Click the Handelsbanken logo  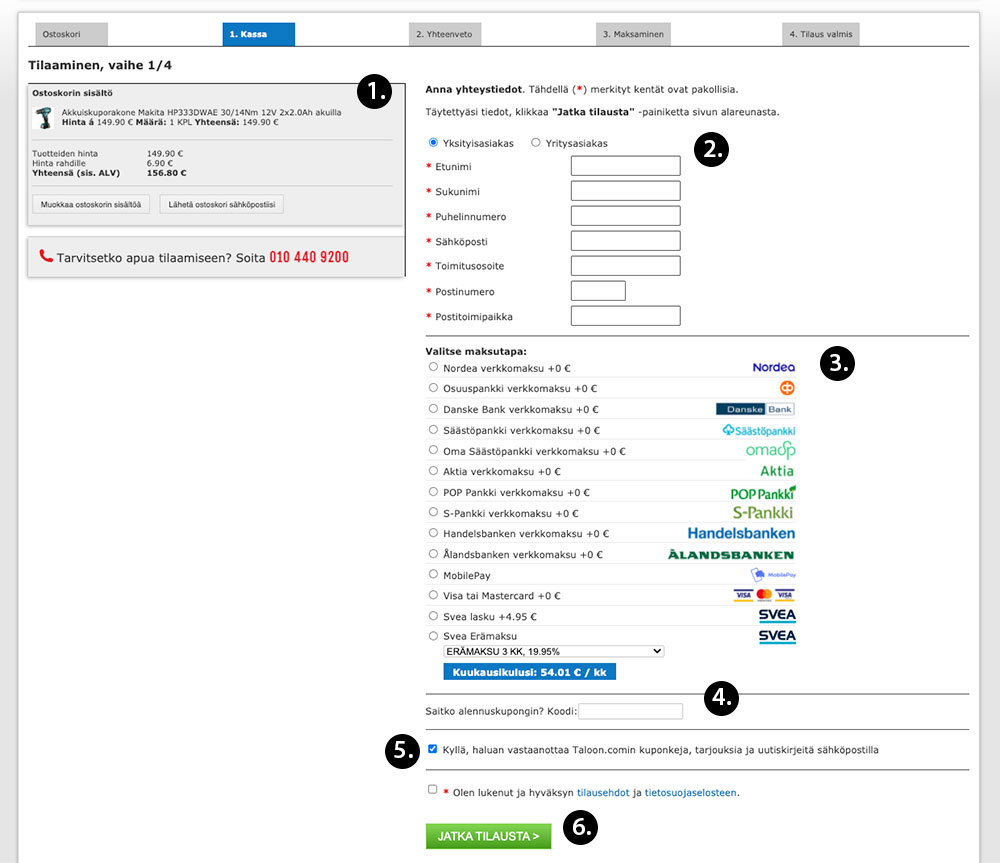coord(741,534)
